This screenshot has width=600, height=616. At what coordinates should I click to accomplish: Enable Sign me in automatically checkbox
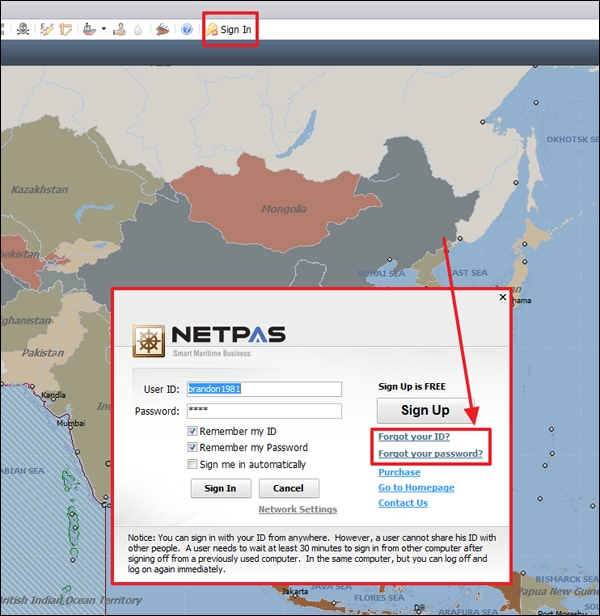pyautogui.click(x=192, y=464)
